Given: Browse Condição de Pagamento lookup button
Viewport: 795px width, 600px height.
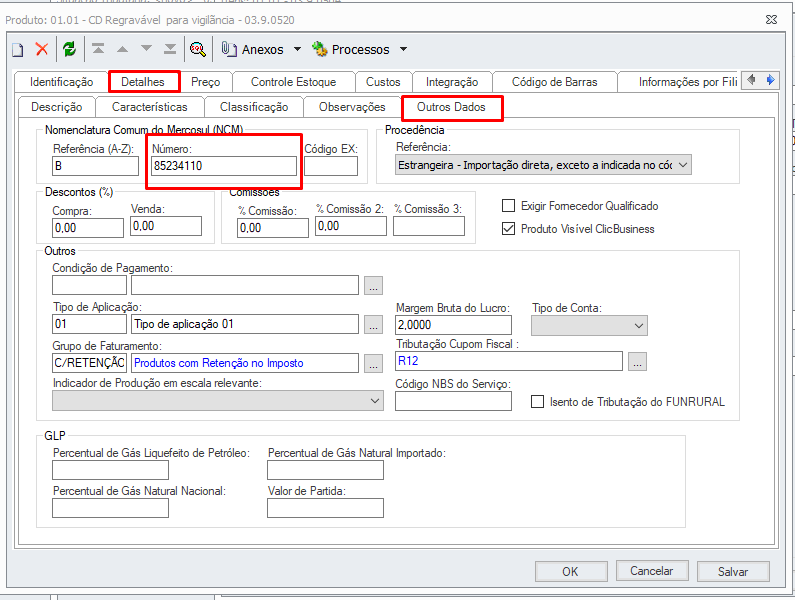Looking at the screenshot, I should click(373, 286).
